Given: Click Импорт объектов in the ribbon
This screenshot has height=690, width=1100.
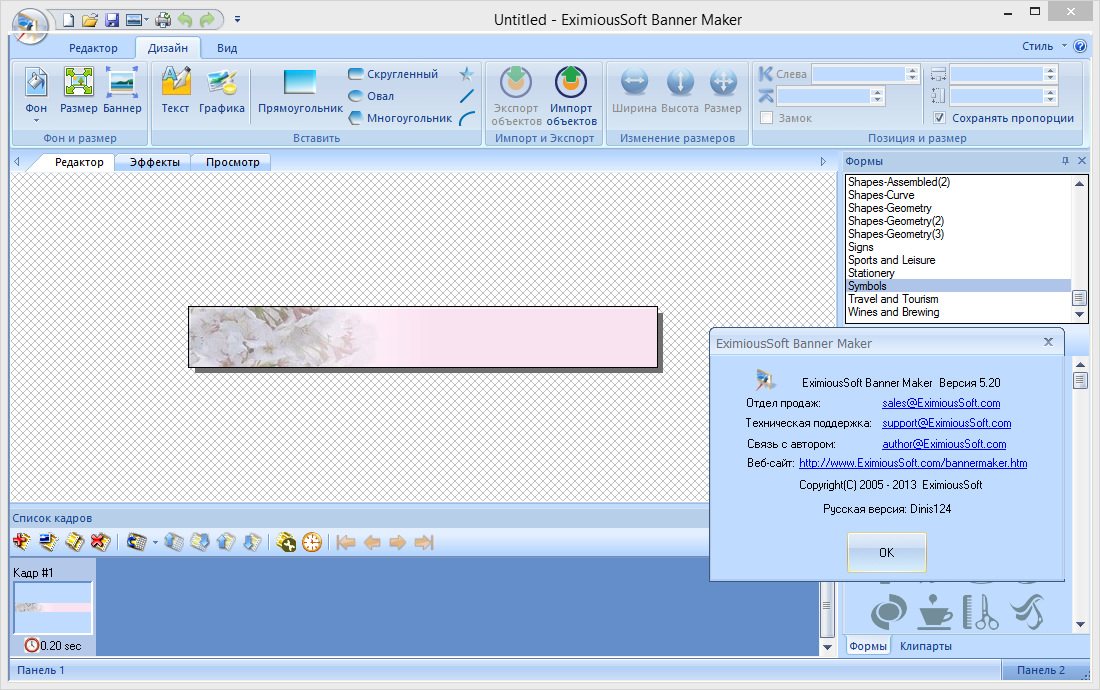Looking at the screenshot, I should pyautogui.click(x=571, y=96).
